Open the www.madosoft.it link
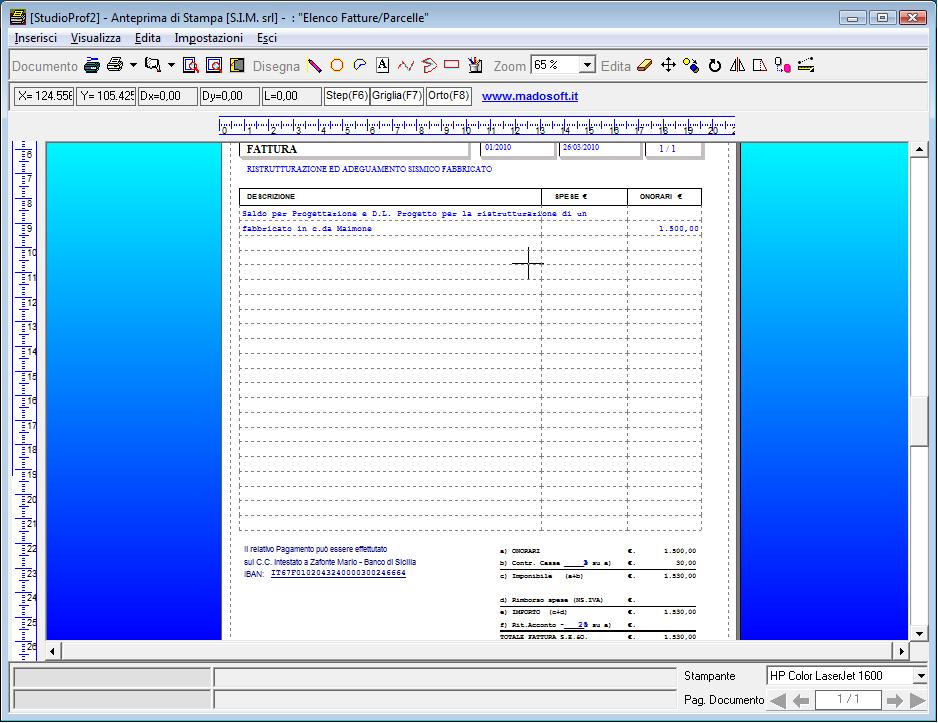Screen dimensions: 938x723 pos(530,96)
